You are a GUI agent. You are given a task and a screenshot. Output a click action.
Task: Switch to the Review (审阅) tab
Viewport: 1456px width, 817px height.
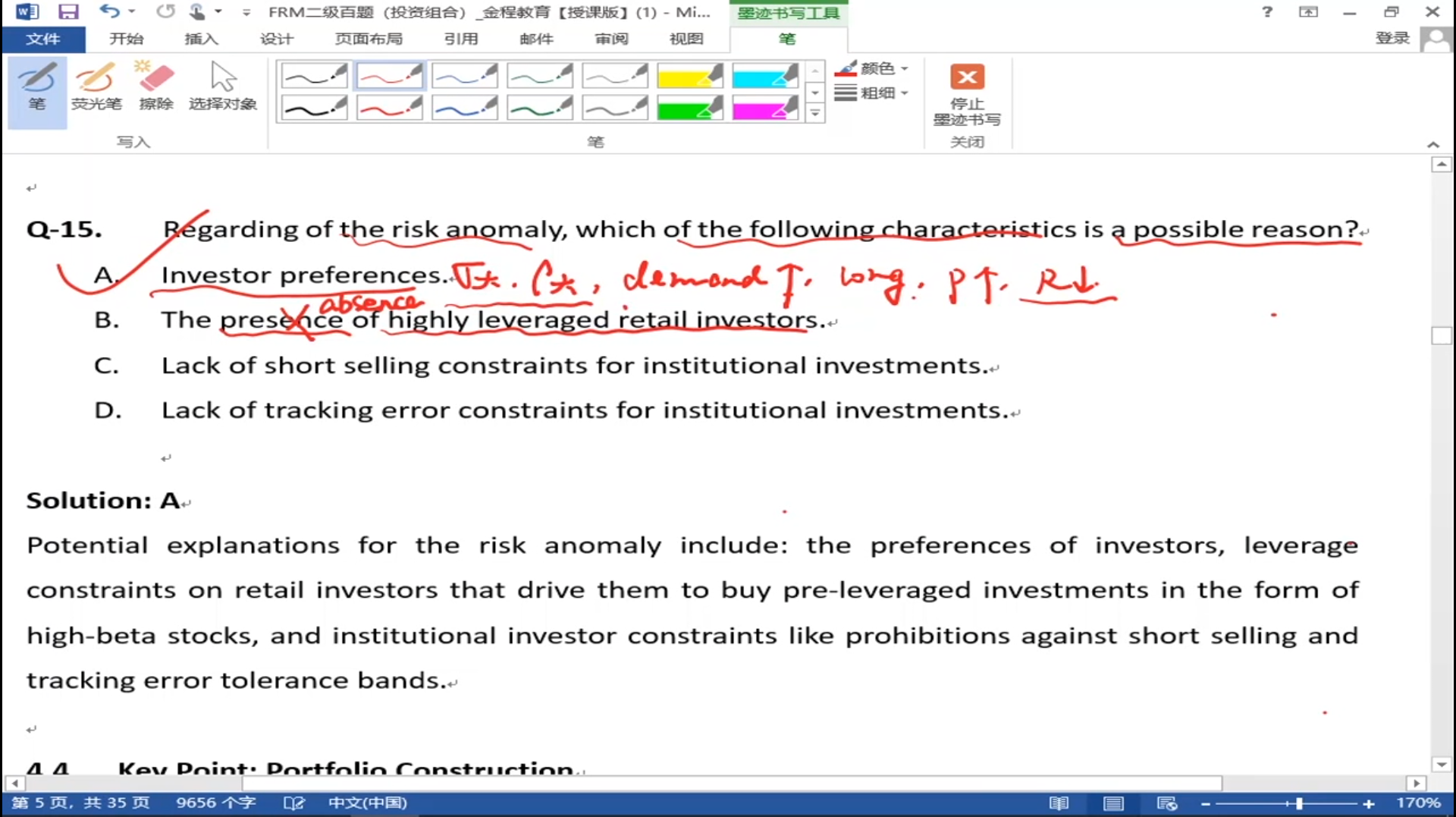point(611,39)
